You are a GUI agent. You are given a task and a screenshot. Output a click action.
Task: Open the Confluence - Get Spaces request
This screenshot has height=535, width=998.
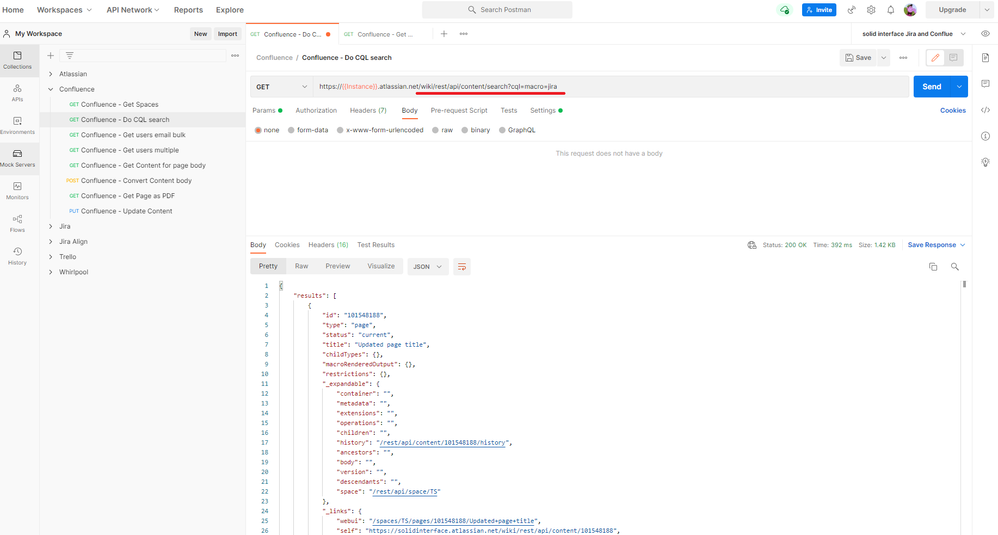coord(120,104)
